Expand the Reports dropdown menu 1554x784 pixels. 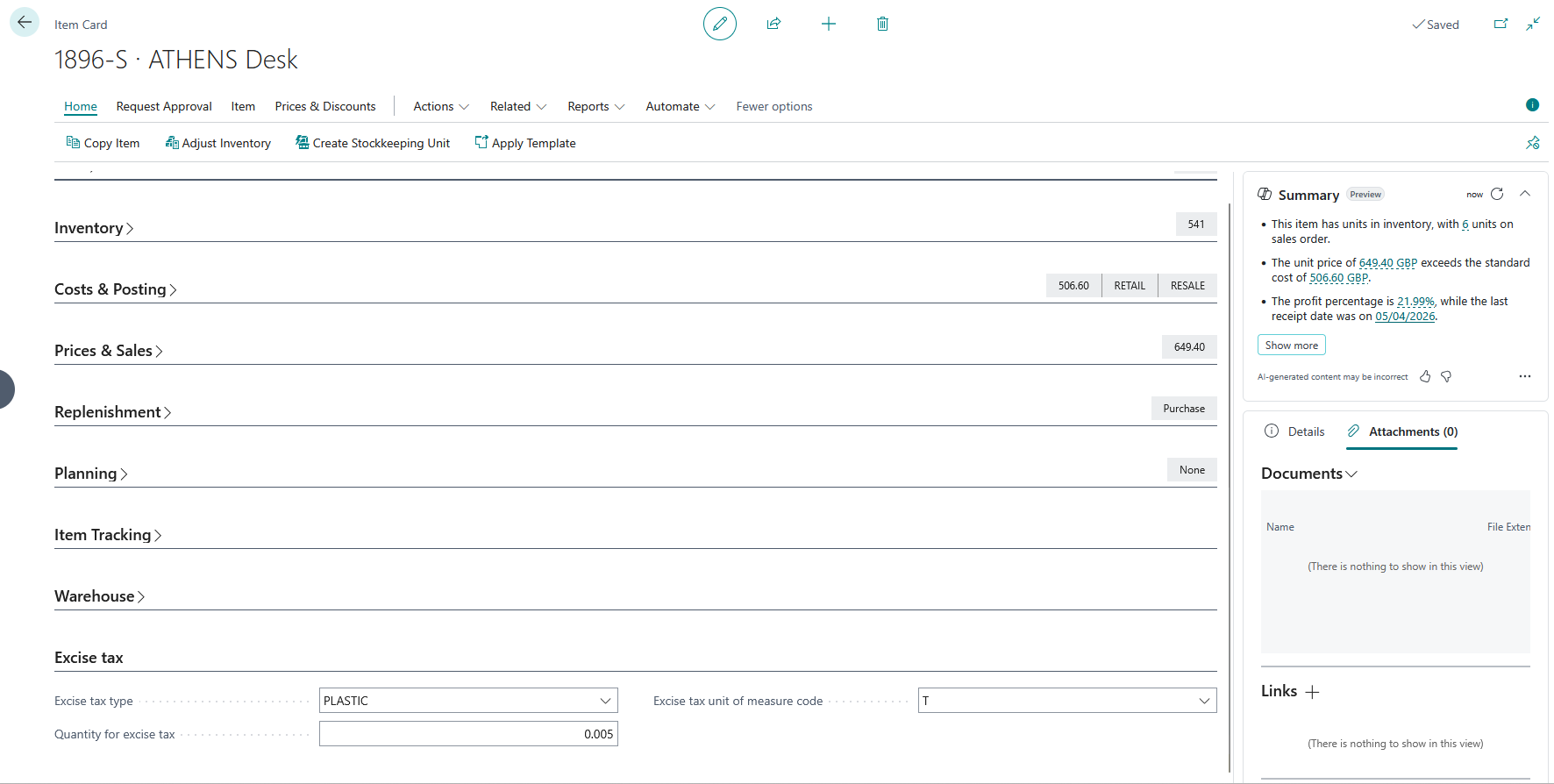595,106
